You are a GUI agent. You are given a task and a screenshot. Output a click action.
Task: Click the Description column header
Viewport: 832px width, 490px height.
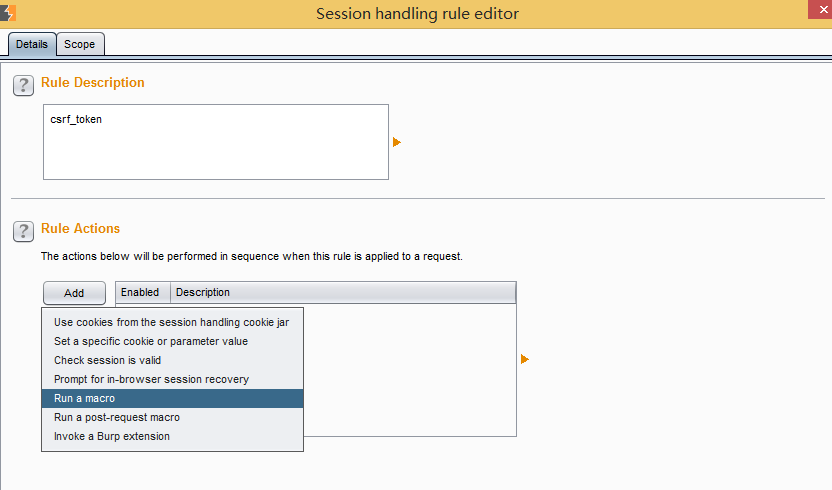tap(343, 293)
